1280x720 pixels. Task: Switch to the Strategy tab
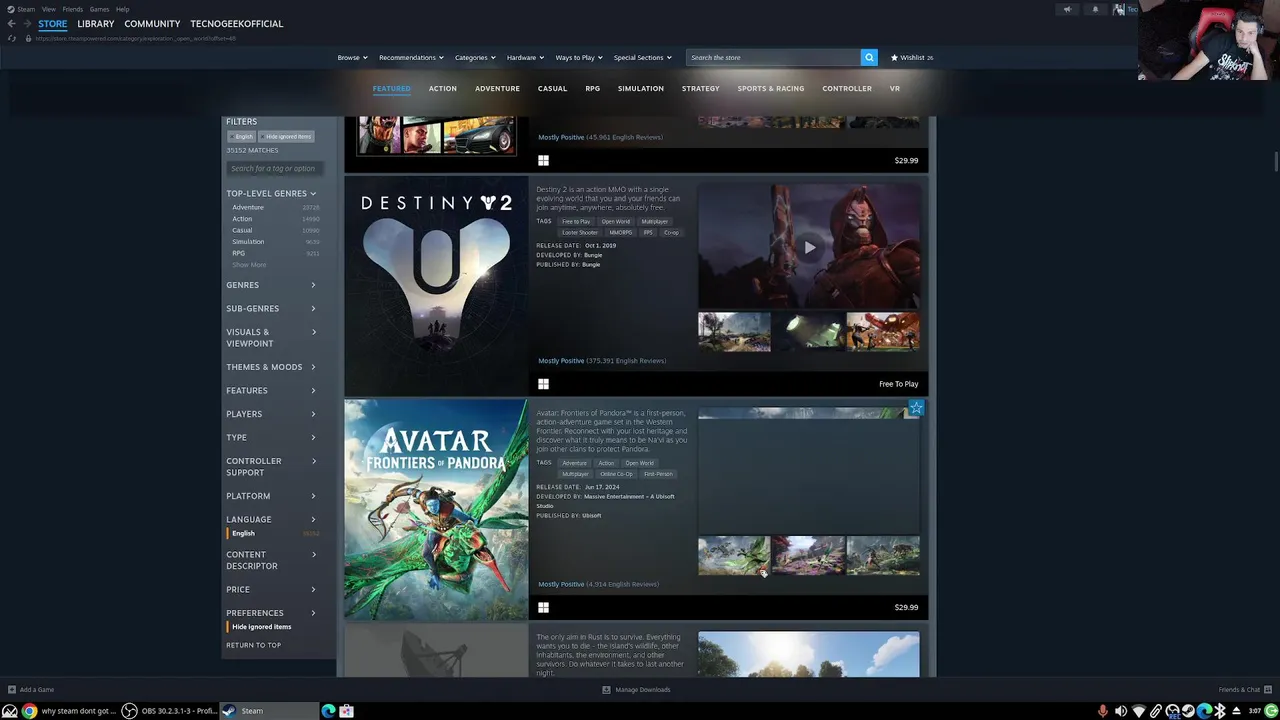tap(700, 88)
